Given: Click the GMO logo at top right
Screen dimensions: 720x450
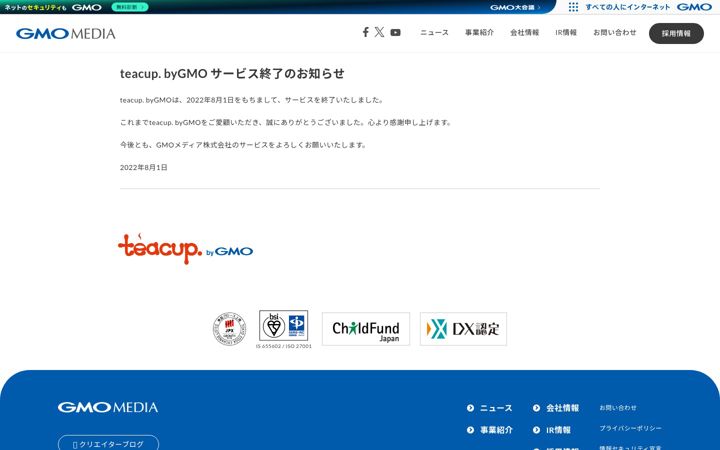Looking at the screenshot, I should (x=694, y=7).
